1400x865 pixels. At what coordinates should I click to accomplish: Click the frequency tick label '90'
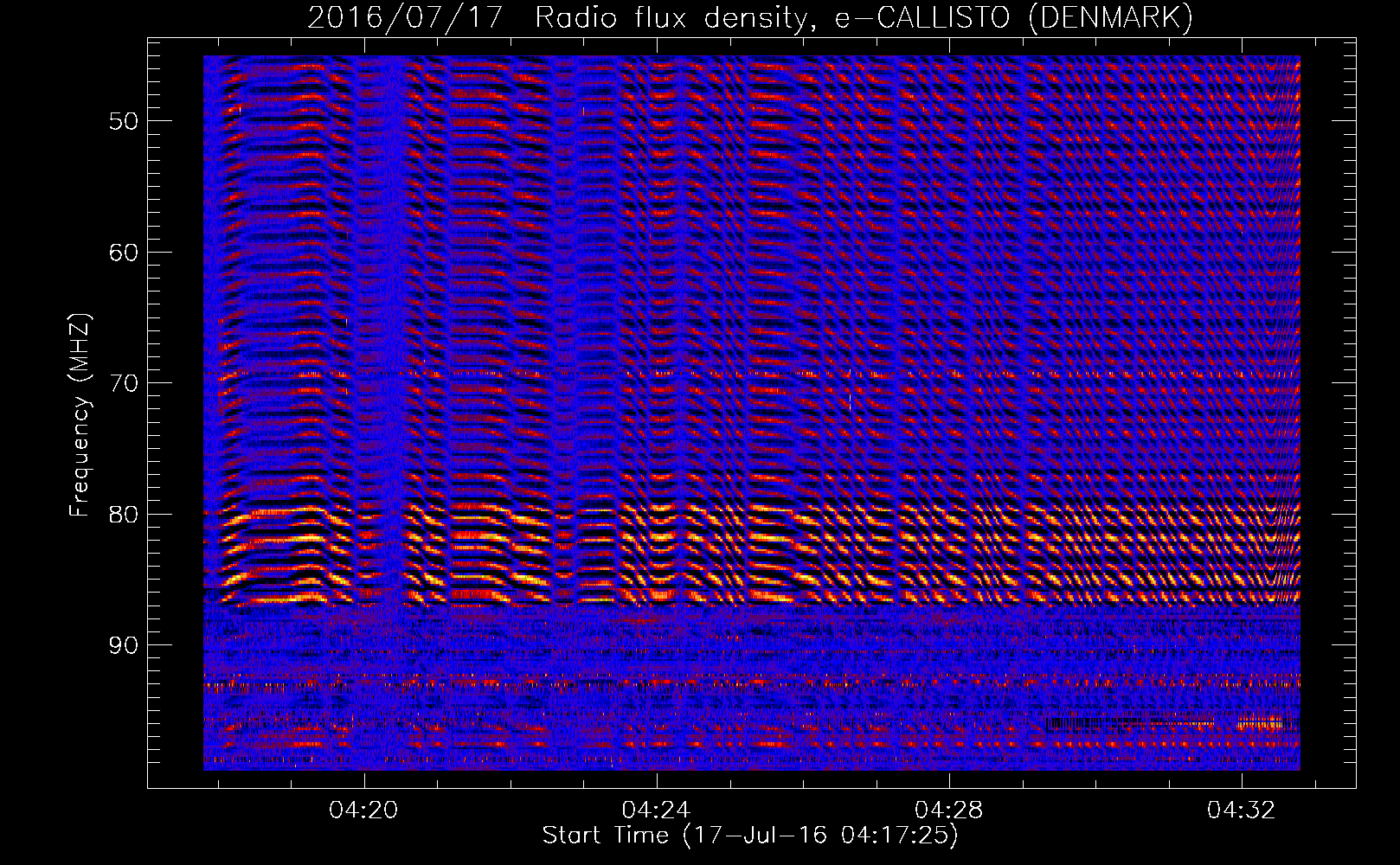tap(124, 645)
